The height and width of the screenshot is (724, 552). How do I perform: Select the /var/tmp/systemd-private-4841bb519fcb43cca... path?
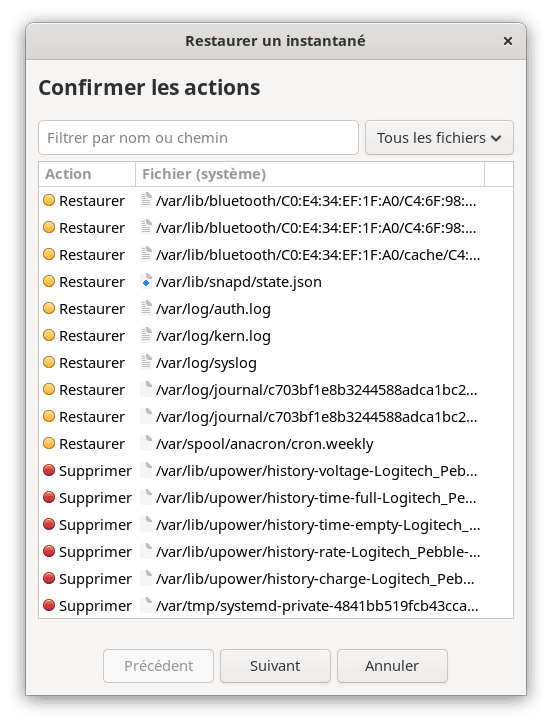(x=317, y=606)
